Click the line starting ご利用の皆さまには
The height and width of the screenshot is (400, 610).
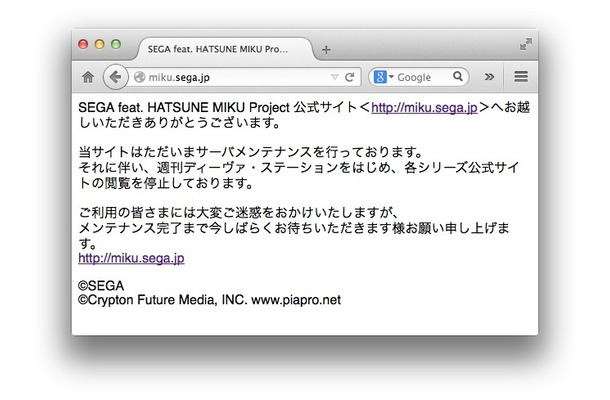pos(238,212)
